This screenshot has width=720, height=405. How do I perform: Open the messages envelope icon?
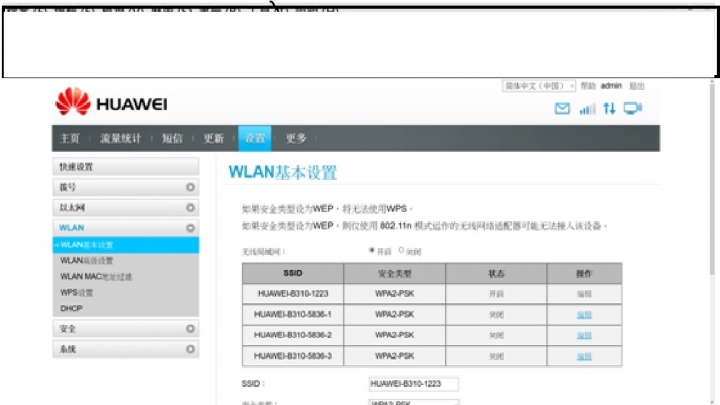tap(562, 109)
